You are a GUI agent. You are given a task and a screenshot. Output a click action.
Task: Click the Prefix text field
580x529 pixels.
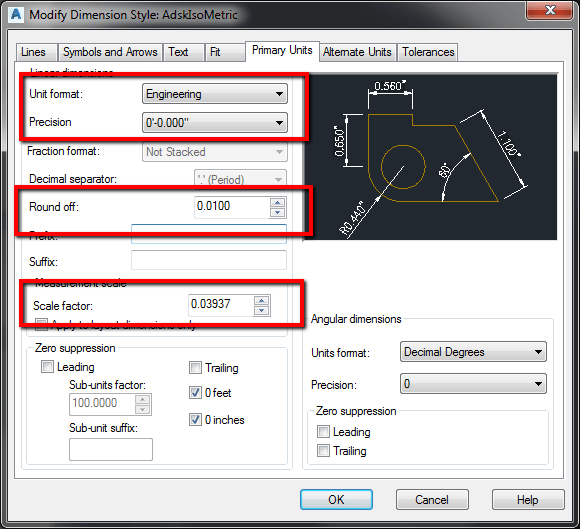(209, 234)
